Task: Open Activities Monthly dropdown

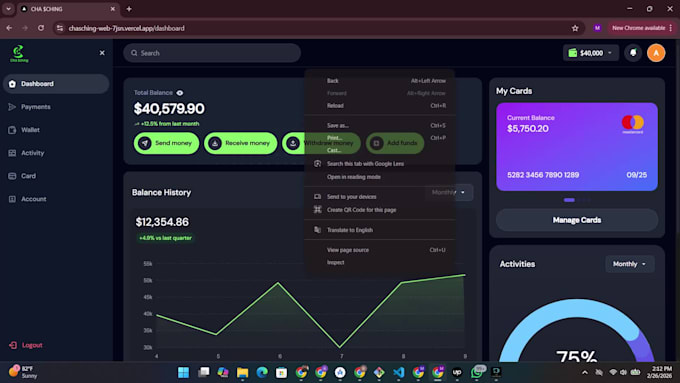Action: tap(629, 264)
